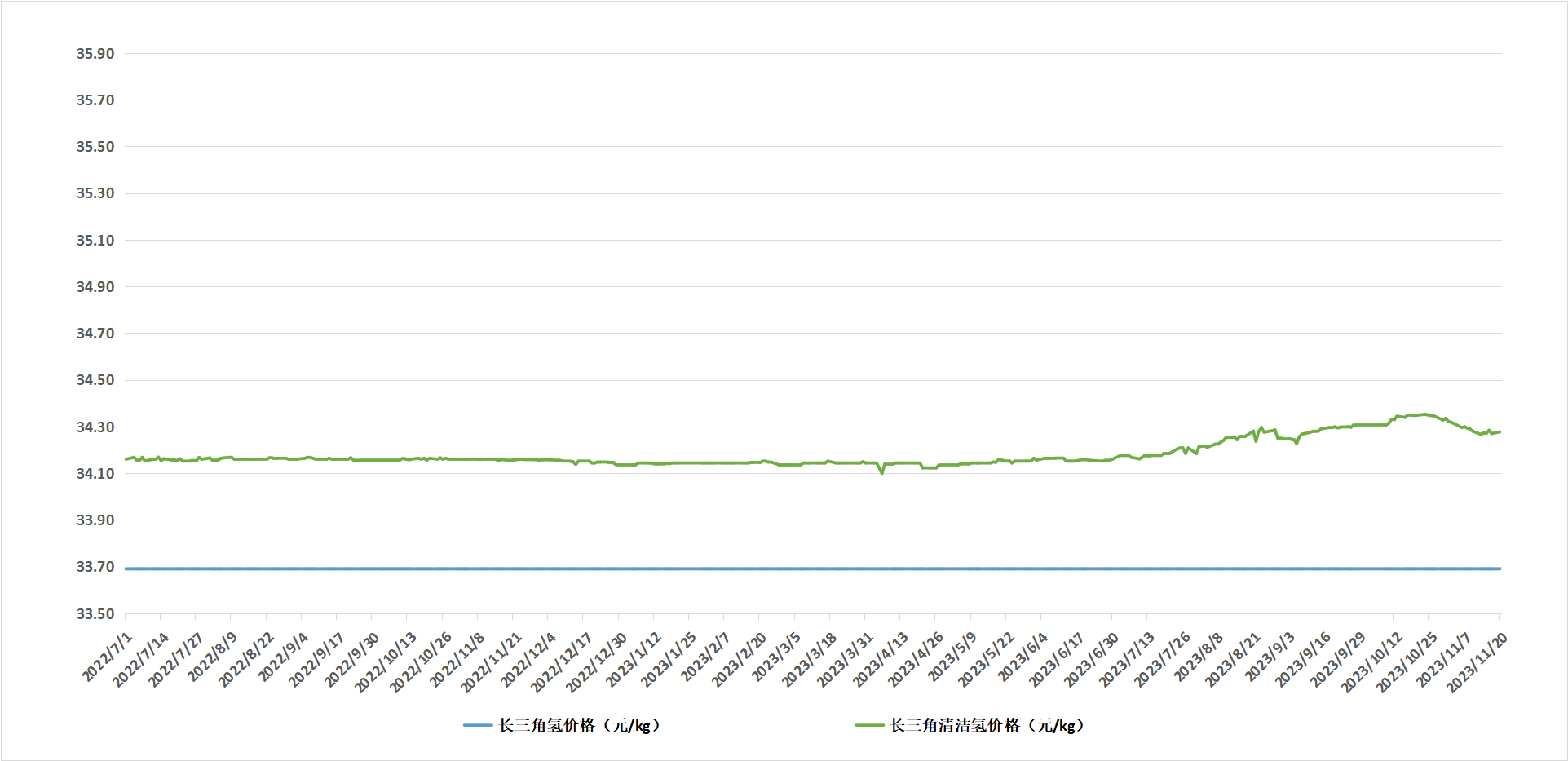Click the 2022/8/9 date label

pos(212,657)
